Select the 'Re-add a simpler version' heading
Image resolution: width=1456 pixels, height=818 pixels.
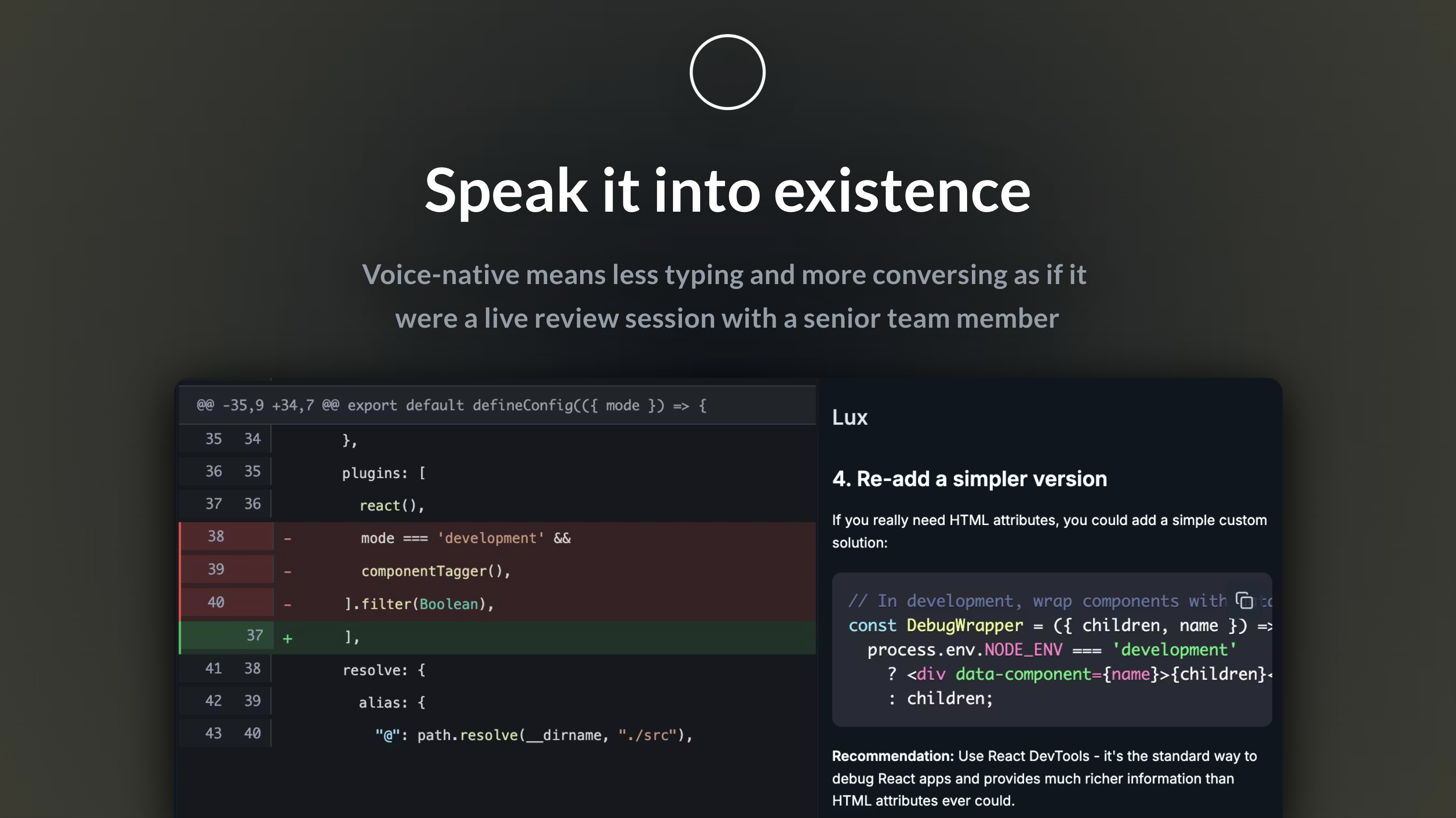pos(969,478)
